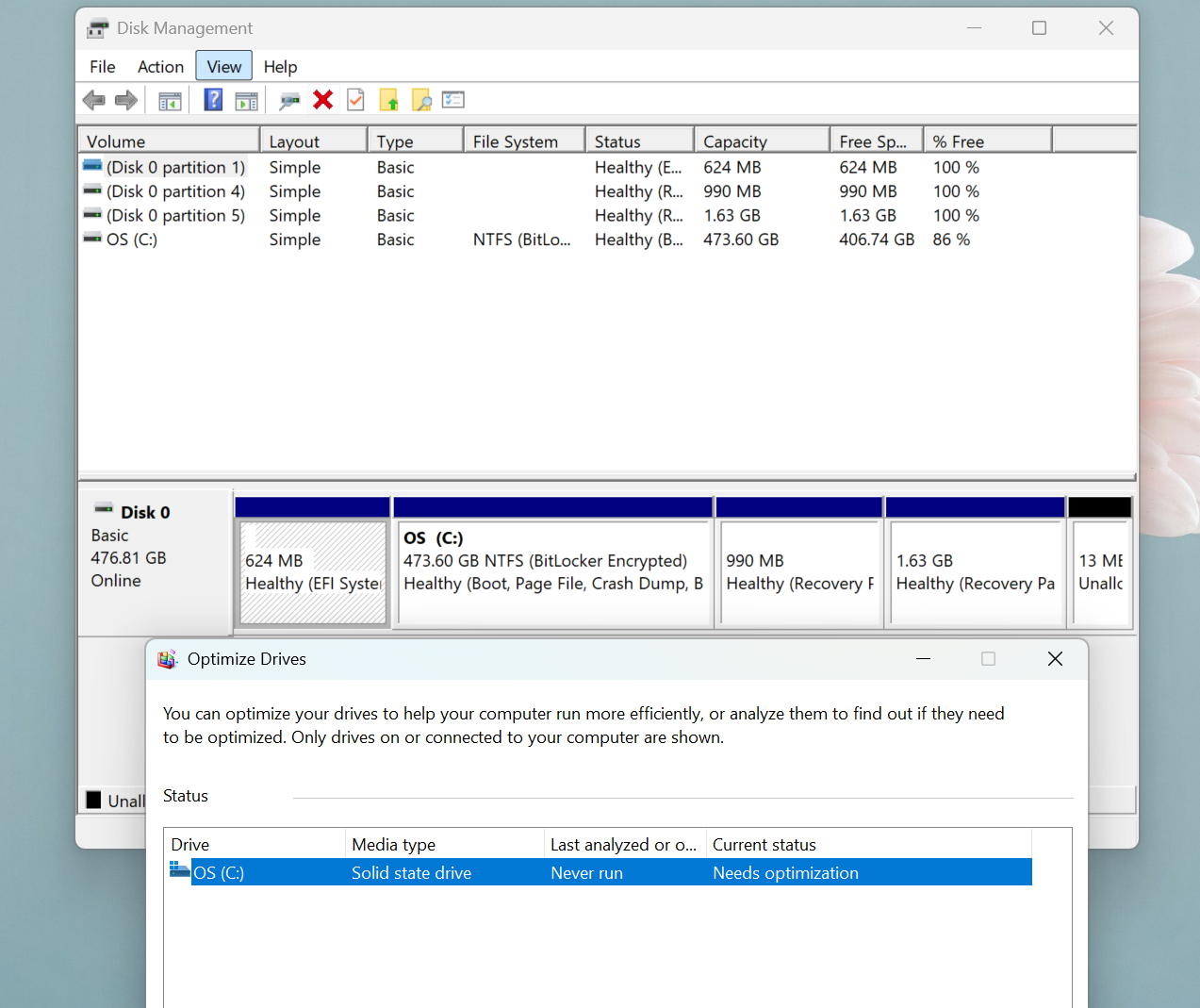Open the blue Help question-mark icon
Viewport: 1200px width, 1008px height.
tap(214, 99)
